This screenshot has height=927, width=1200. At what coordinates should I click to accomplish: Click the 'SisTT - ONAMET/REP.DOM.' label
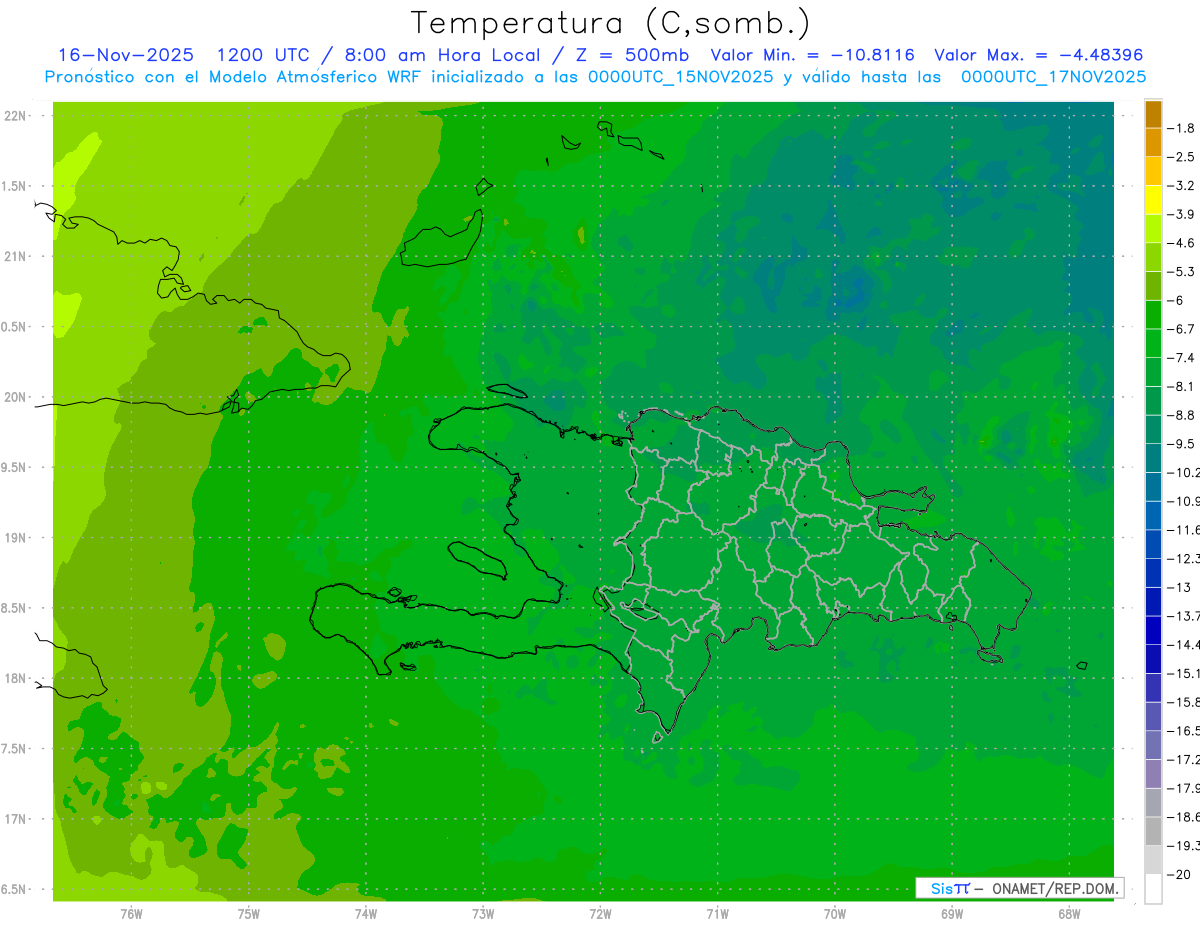[1020, 888]
